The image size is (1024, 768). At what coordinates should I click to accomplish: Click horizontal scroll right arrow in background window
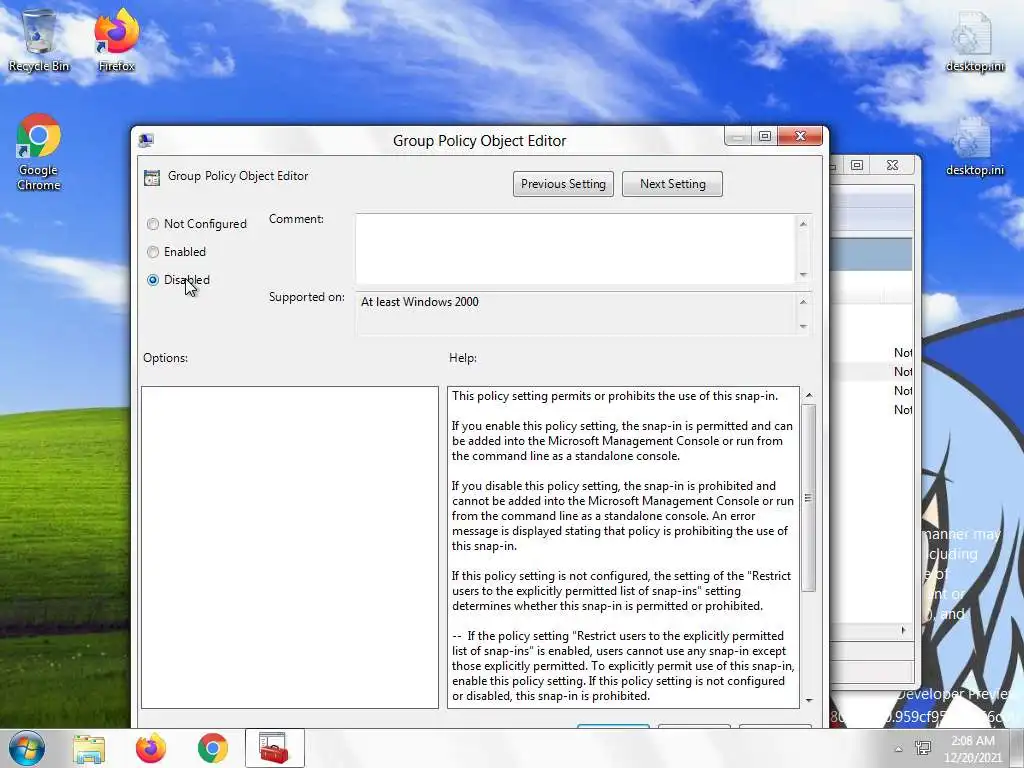pos(903,630)
